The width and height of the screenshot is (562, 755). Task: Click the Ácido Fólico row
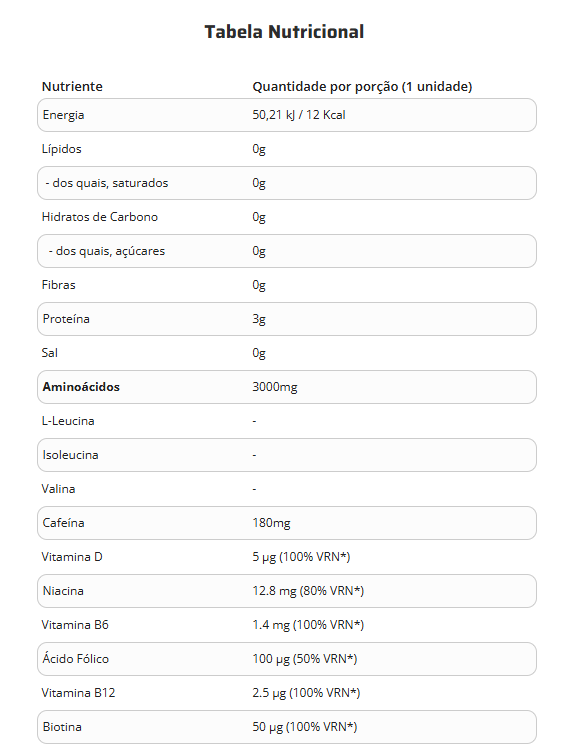(287, 659)
